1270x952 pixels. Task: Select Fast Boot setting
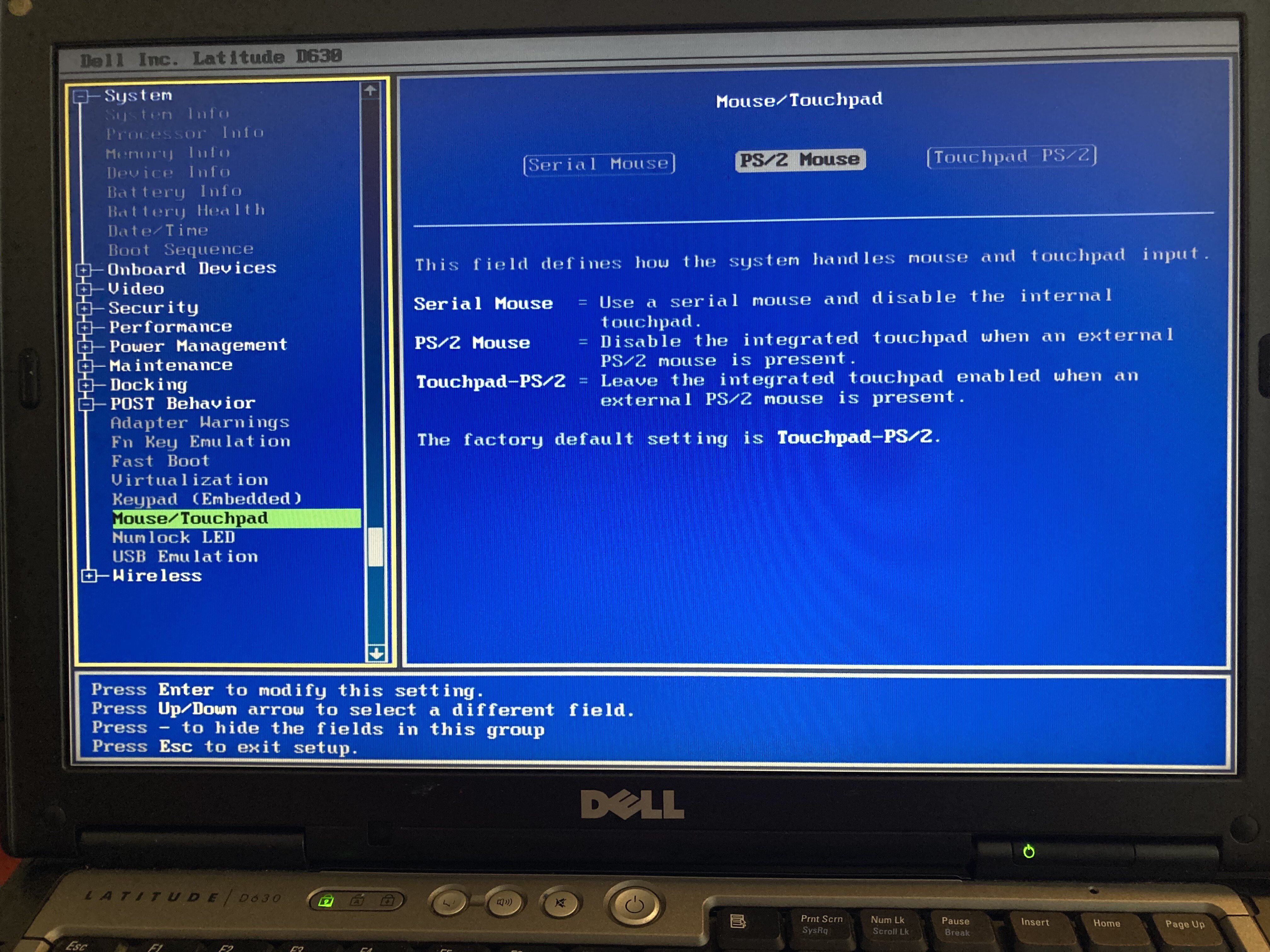(x=160, y=461)
